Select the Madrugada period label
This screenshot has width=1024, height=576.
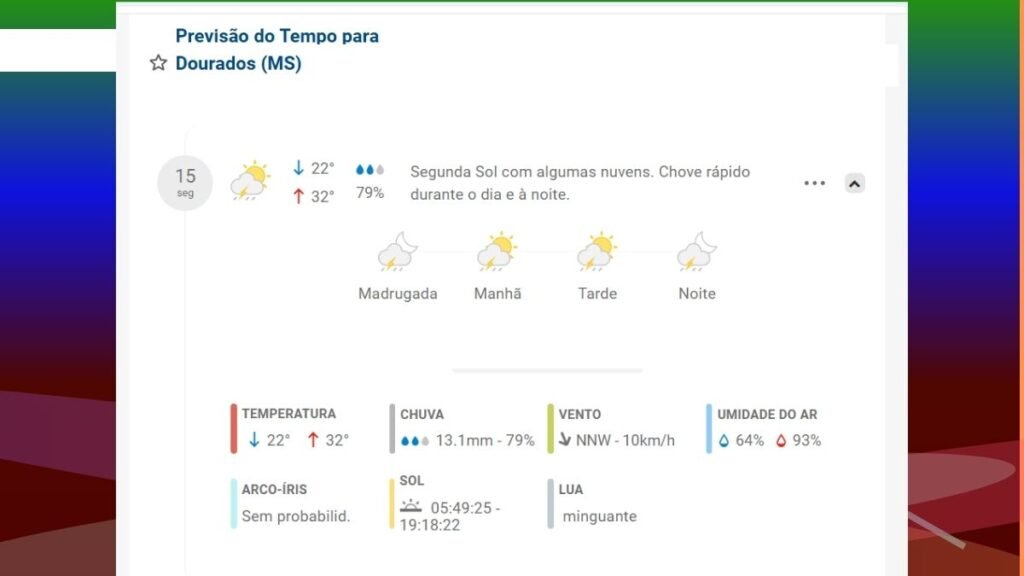397,294
